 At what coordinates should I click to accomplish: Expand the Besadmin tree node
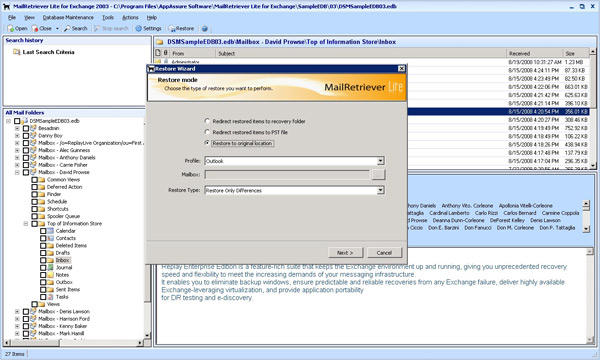point(17,128)
